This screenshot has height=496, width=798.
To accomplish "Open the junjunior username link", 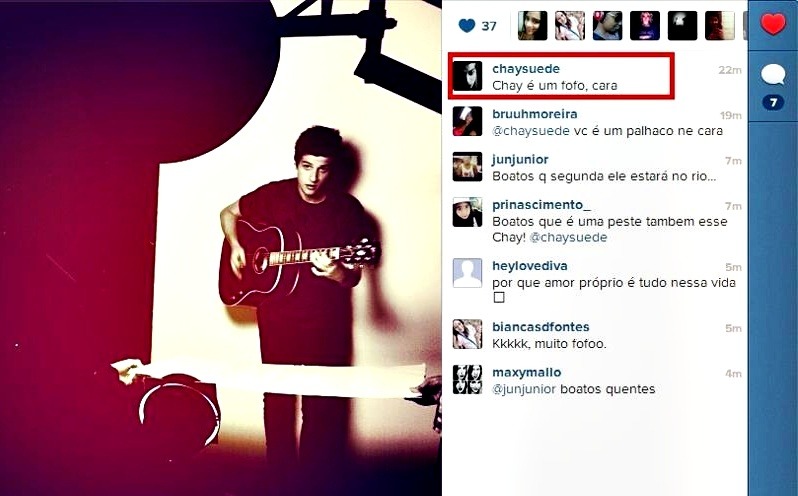I will point(520,160).
